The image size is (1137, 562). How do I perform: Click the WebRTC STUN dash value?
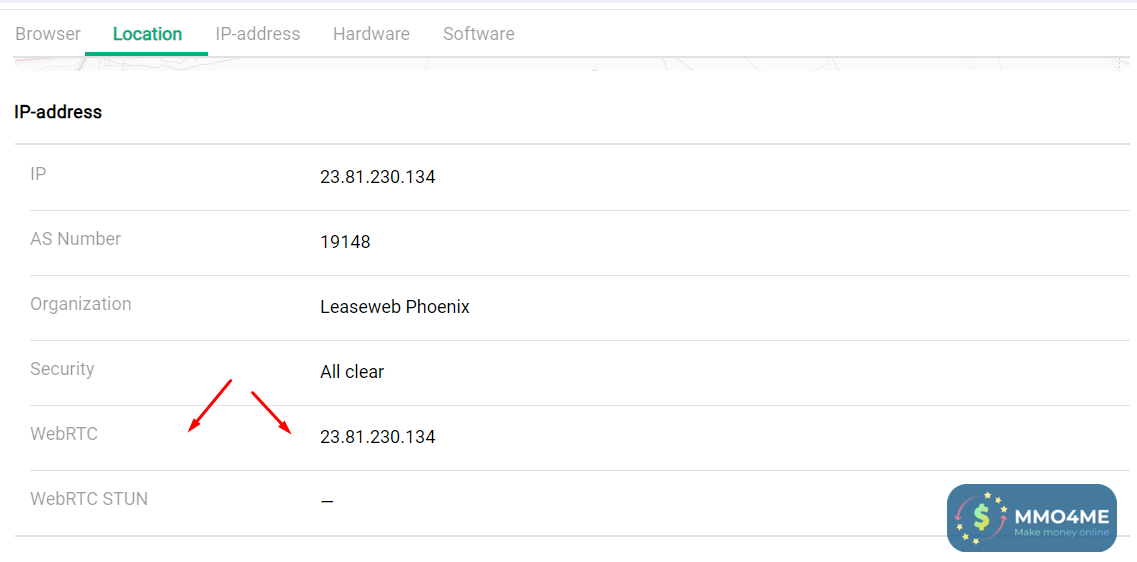tap(327, 501)
